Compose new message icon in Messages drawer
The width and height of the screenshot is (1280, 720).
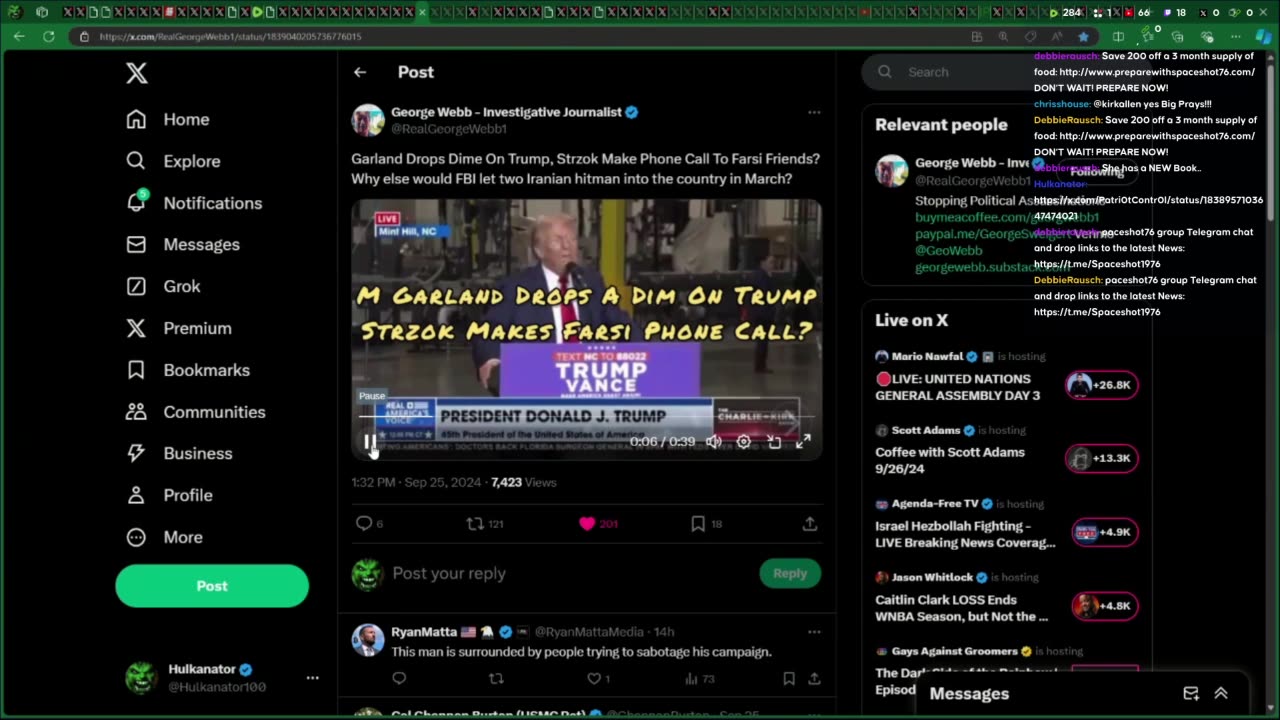click(1191, 693)
